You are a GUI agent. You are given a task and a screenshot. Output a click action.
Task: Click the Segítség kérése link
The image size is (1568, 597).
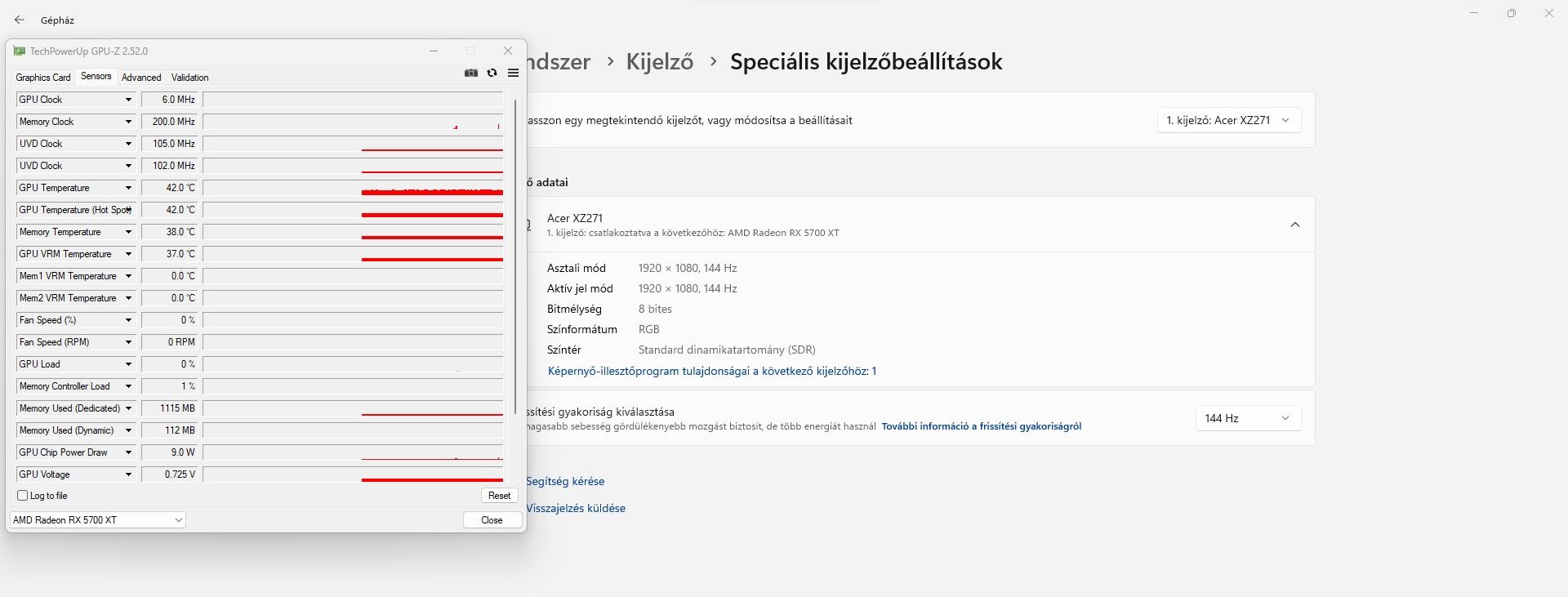tap(565, 482)
